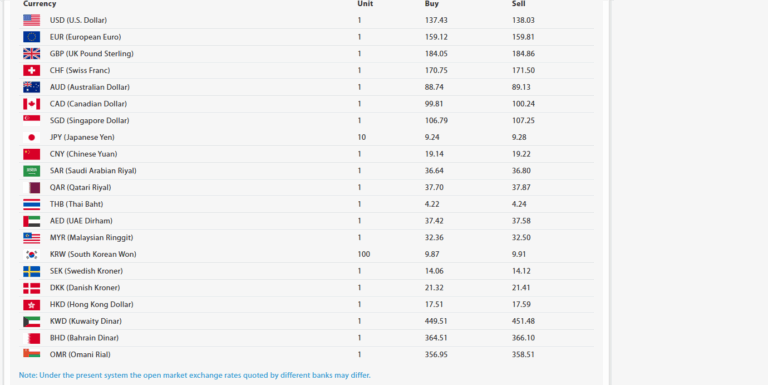Click the Swiss flag icon
This screenshot has height=385, width=768.
pos(31,70)
